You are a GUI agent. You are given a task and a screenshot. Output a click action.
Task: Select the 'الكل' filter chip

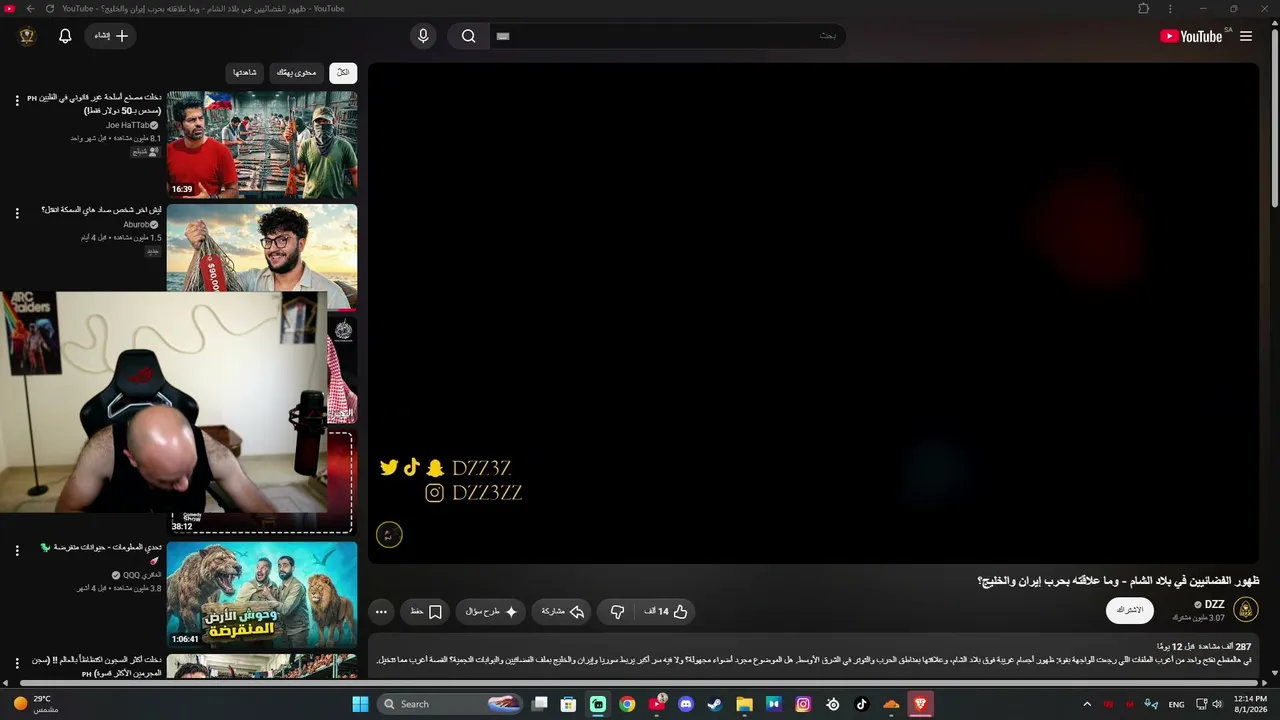(x=343, y=72)
